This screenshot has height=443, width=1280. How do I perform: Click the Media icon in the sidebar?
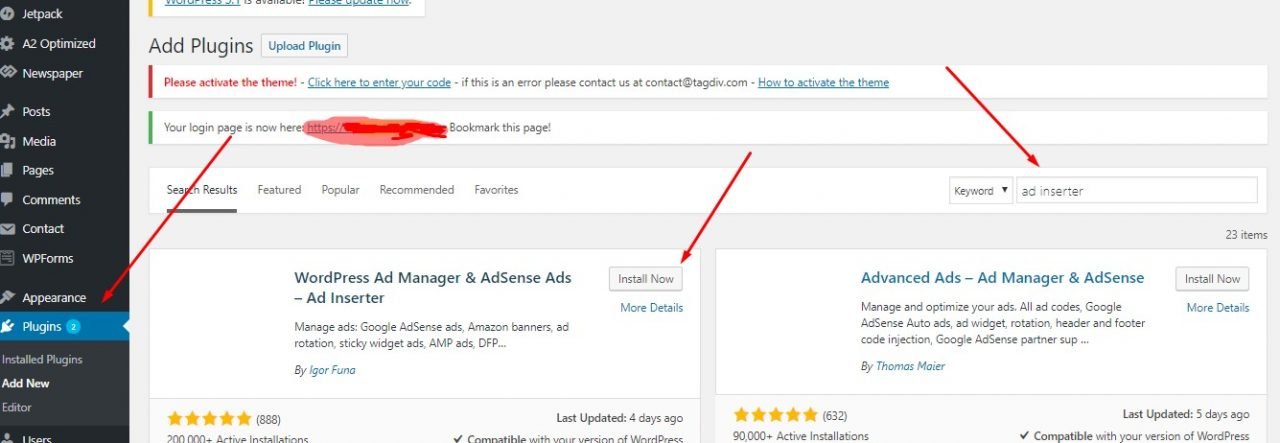7,141
